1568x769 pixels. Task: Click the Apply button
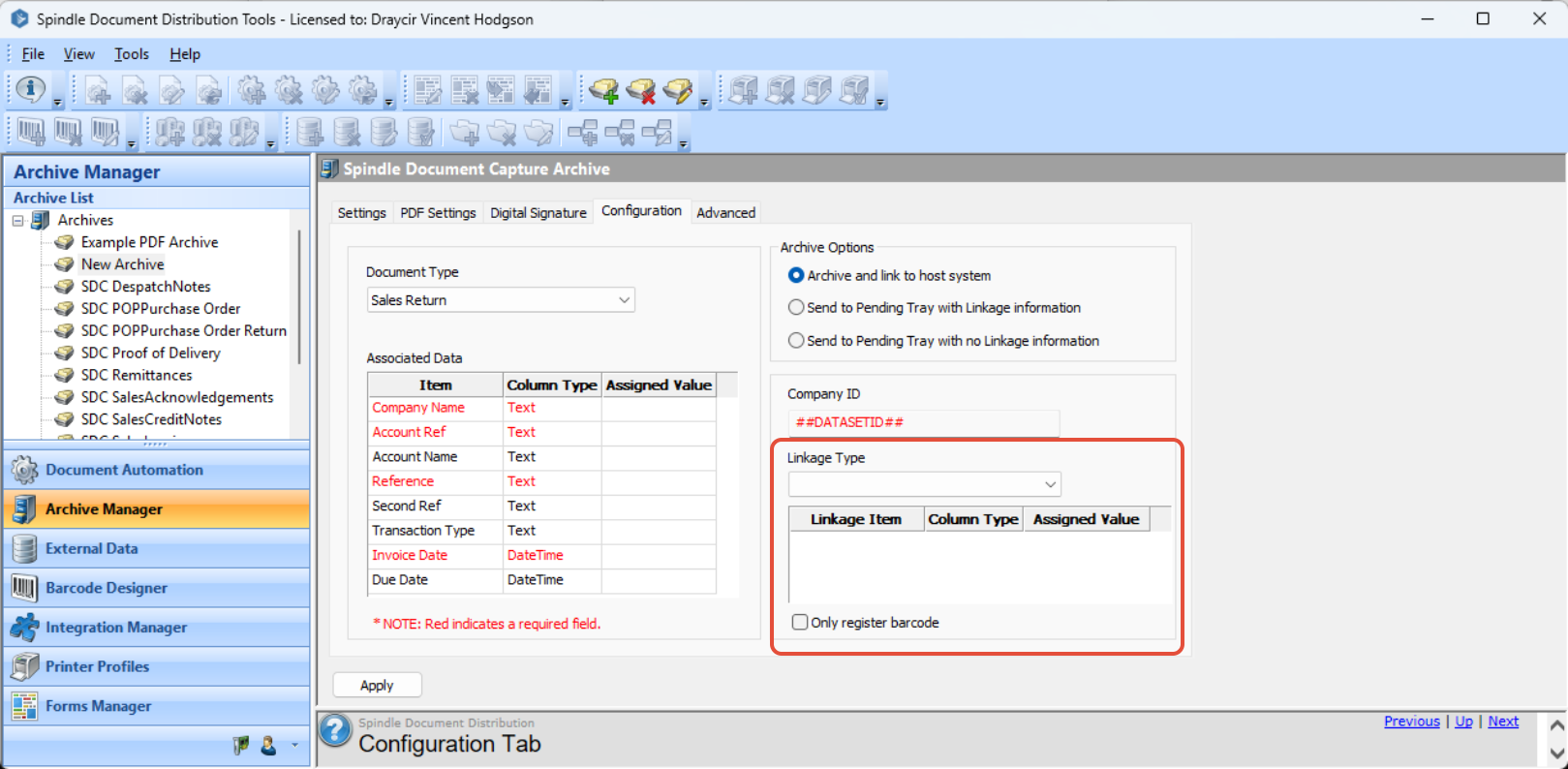pyautogui.click(x=377, y=685)
